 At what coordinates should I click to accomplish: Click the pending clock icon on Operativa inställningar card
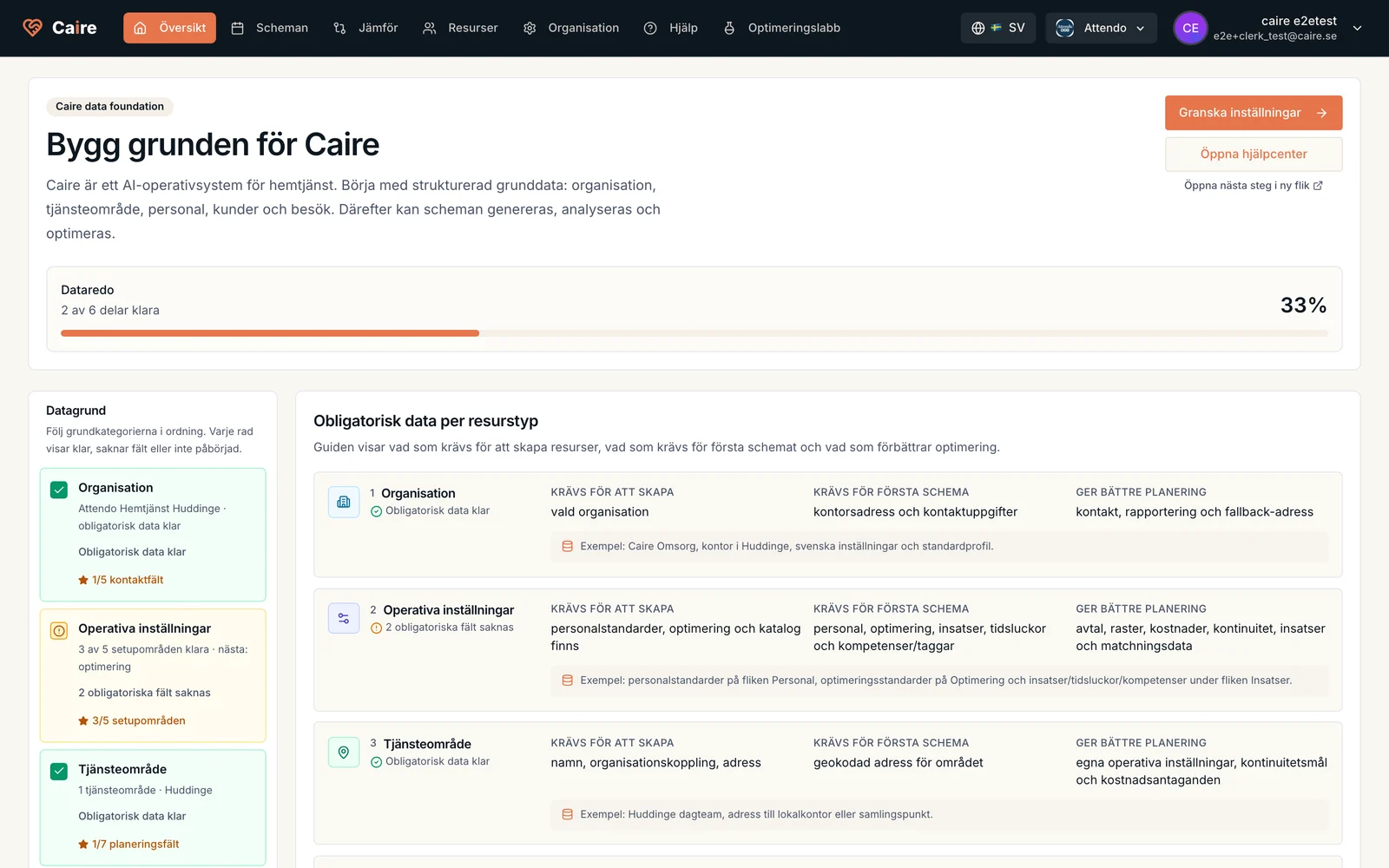point(59,631)
